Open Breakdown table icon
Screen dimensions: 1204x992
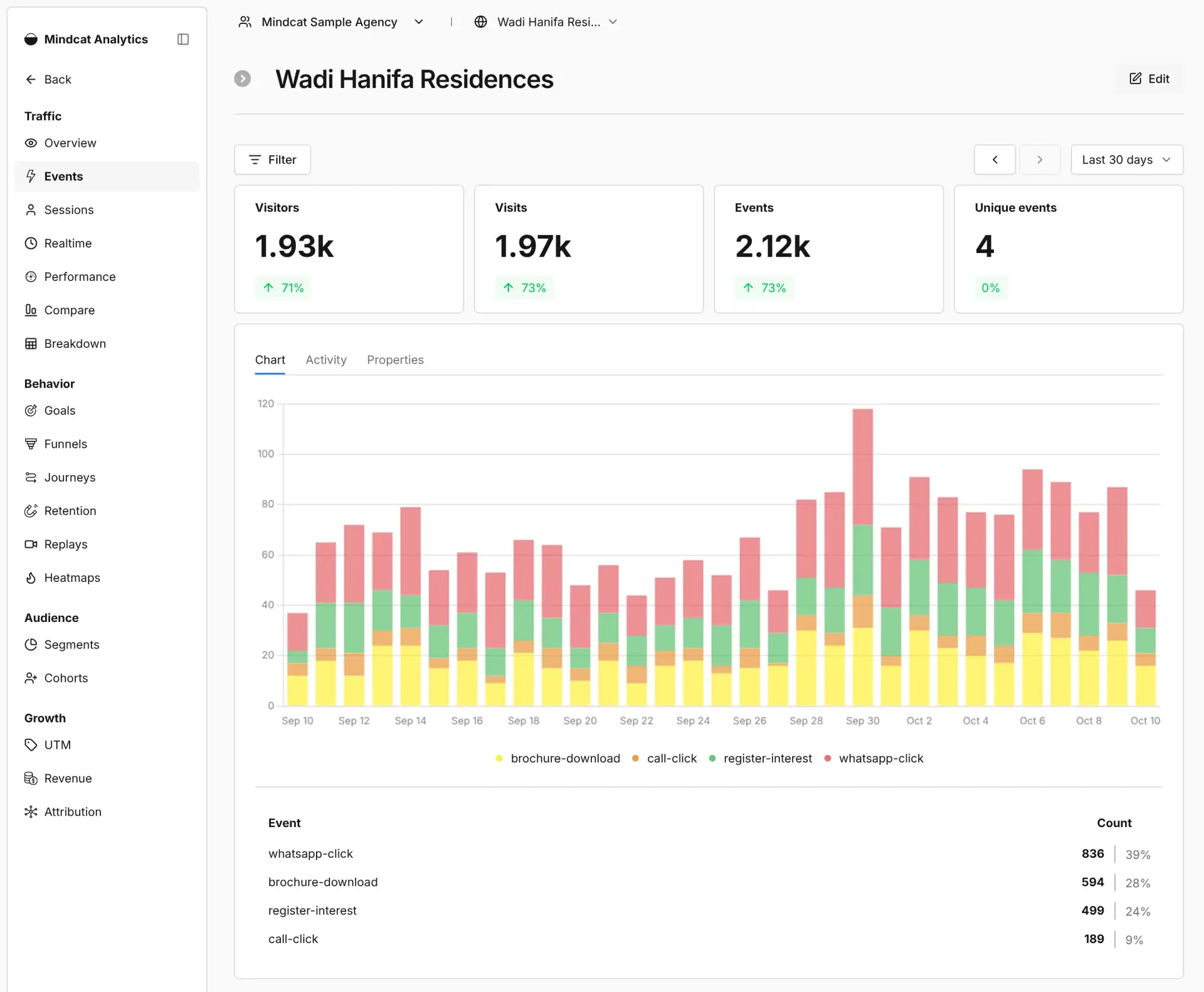pyautogui.click(x=31, y=344)
